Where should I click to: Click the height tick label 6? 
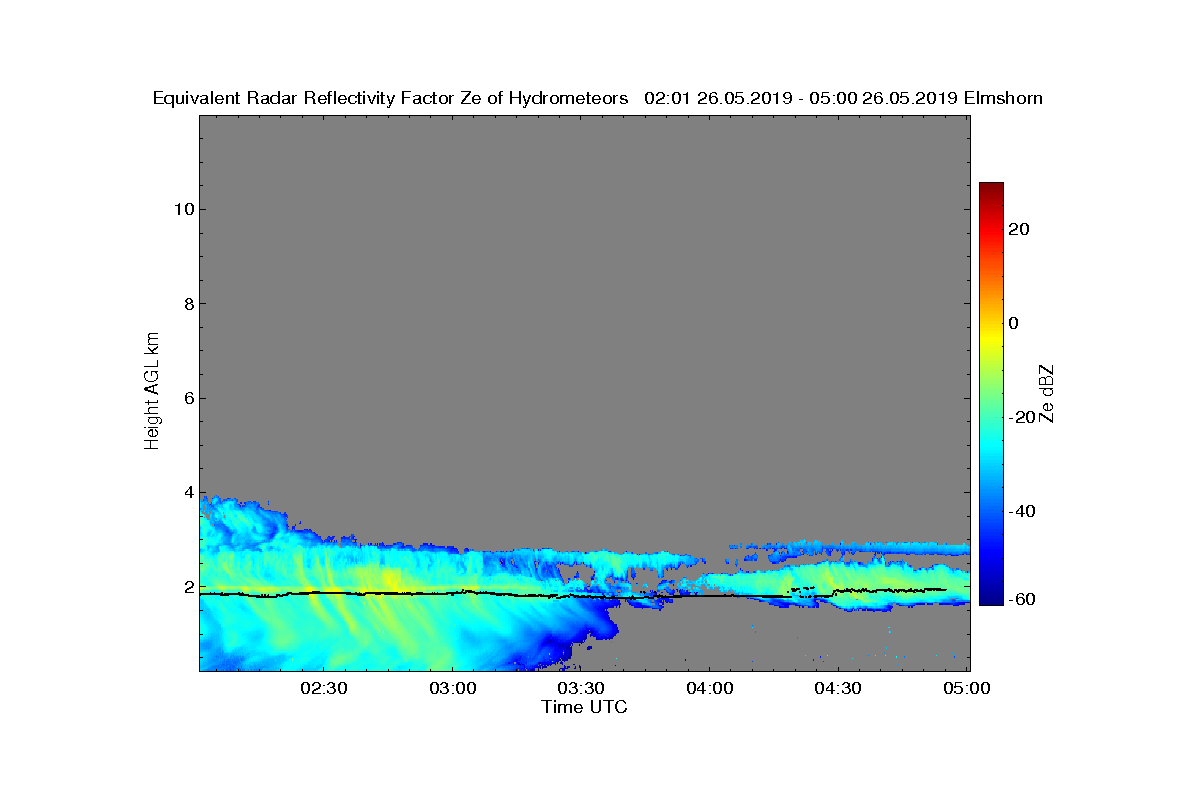(x=188, y=398)
